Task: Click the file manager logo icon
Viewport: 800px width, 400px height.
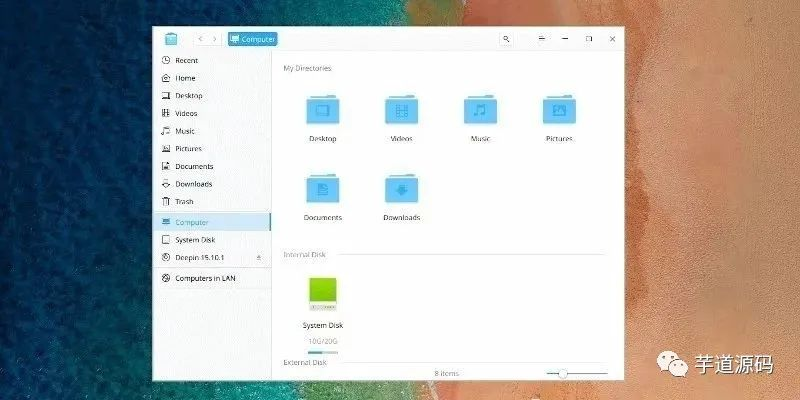Action: pos(171,39)
